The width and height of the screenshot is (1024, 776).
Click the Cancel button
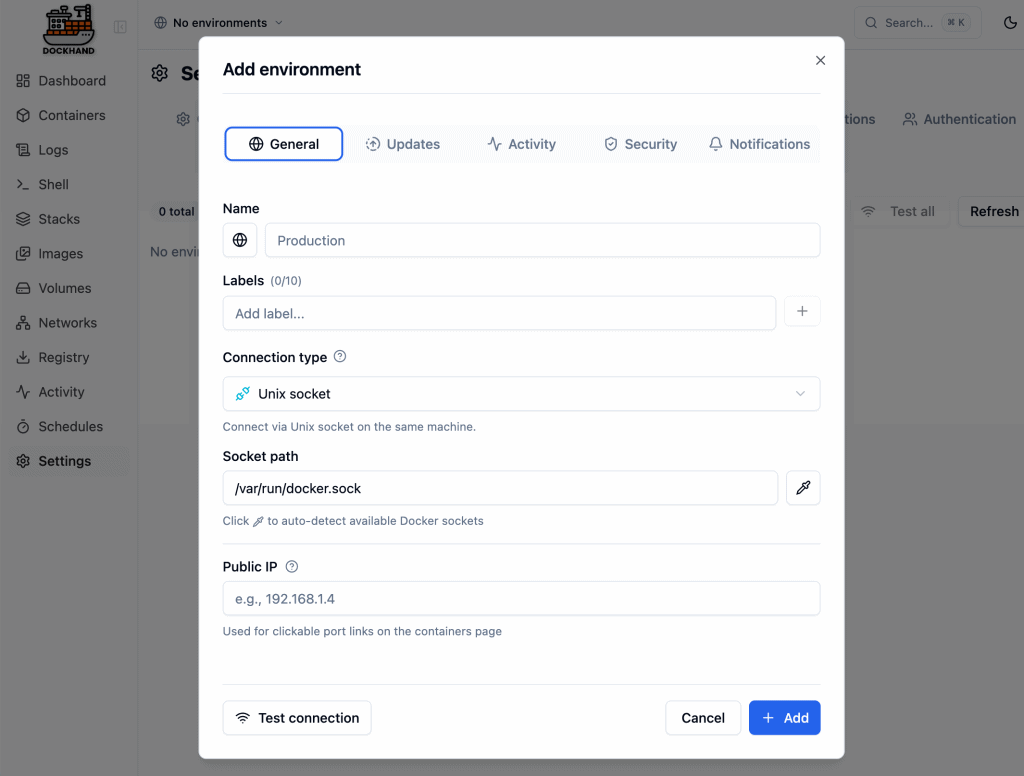point(703,718)
